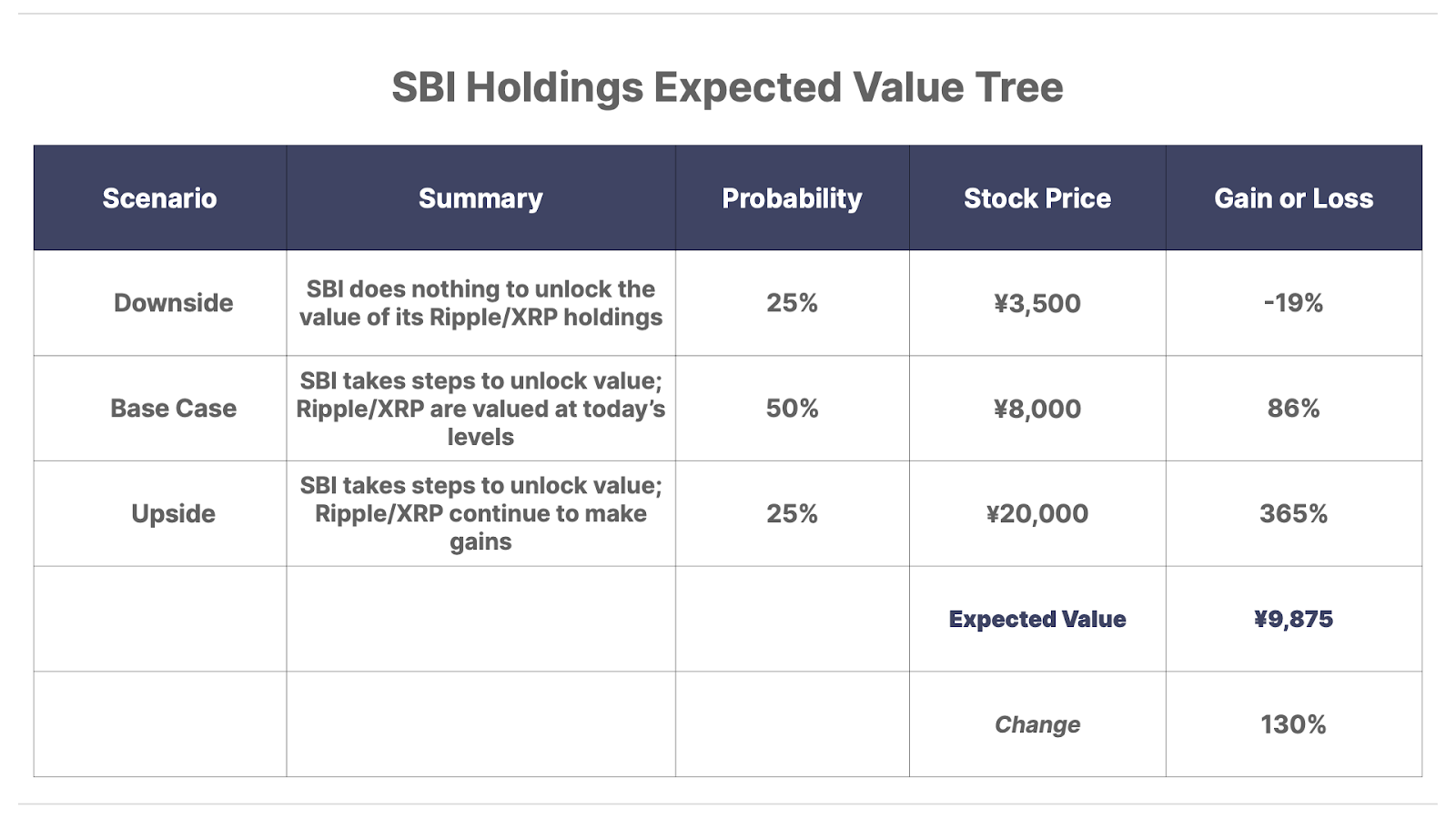This screenshot has height=819, width=1456.
Task: Click the Probability column header
Action: point(792,198)
